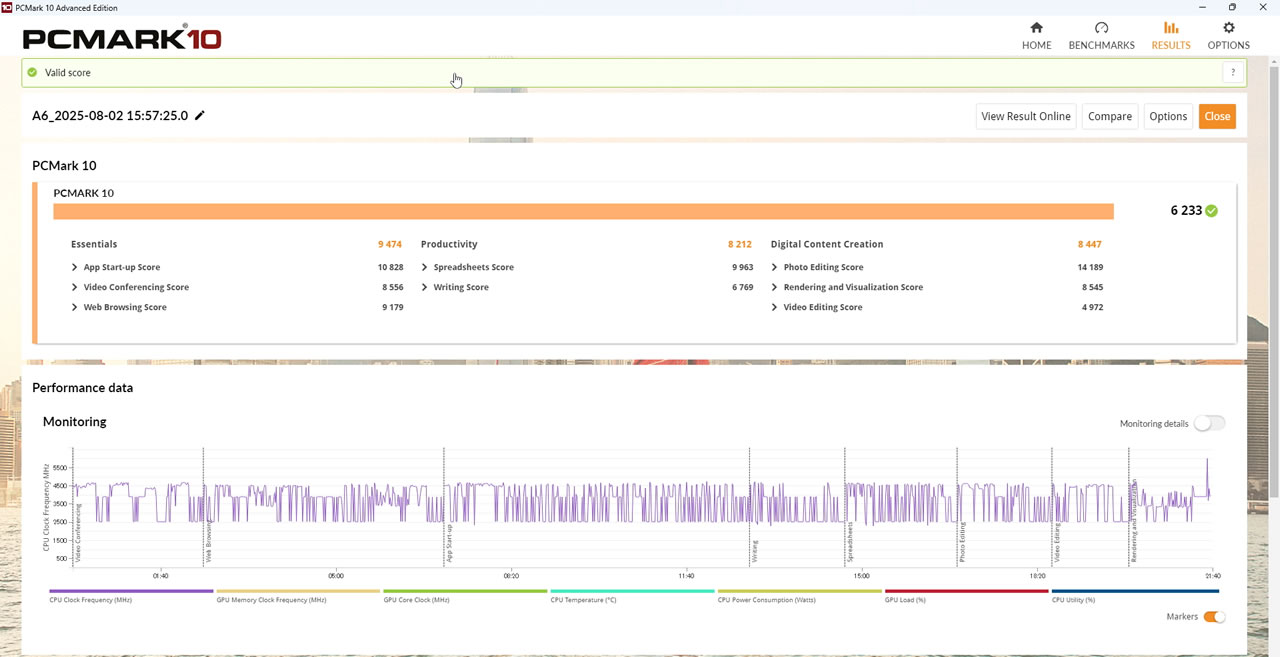Click the Digital Content Creation score 8 447
Viewport: 1280px width, 657px height.
pyautogui.click(x=1090, y=244)
